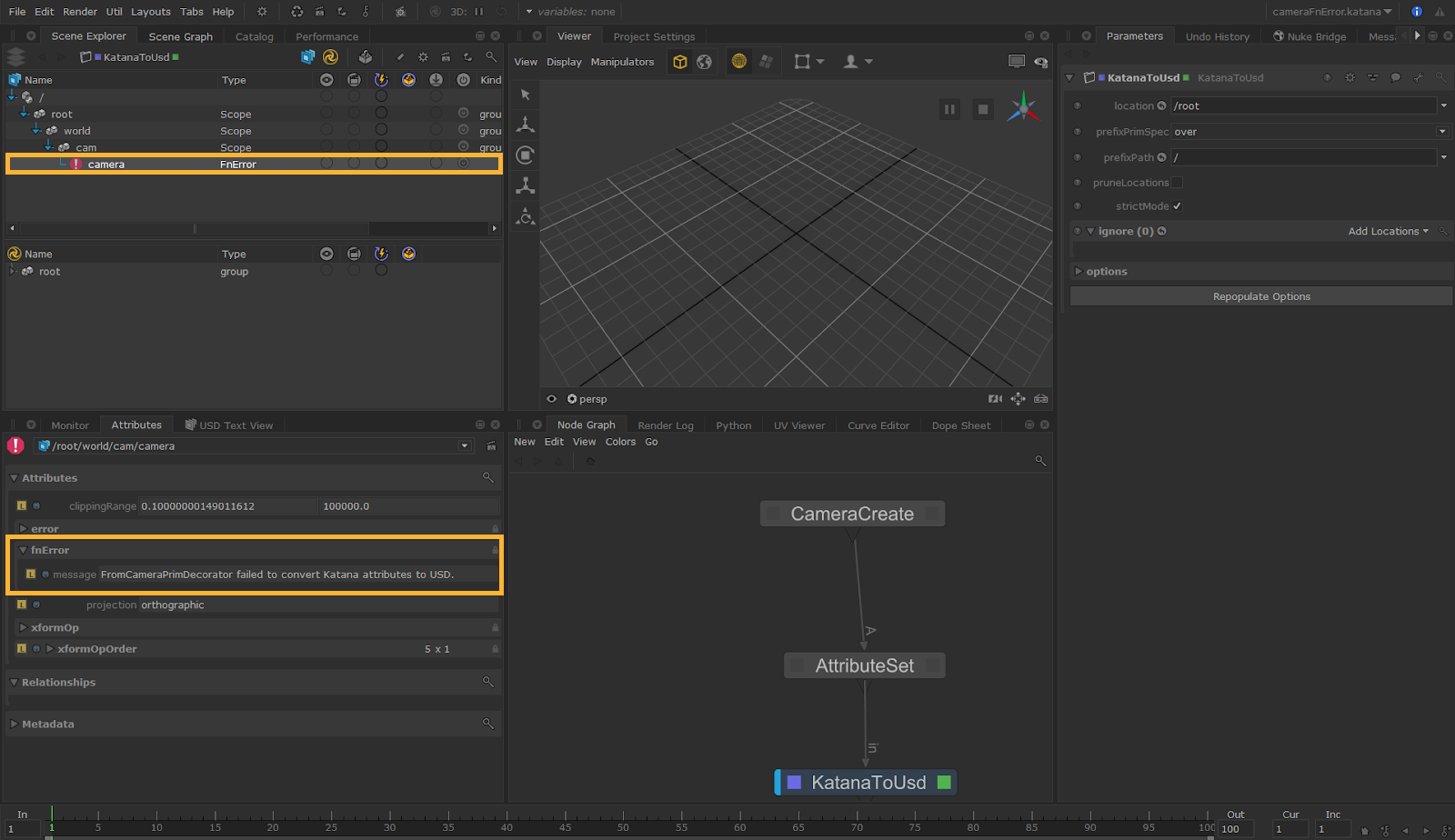This screenshot has height=840, width=1455.
Task: Activate the rotate manipulator tool
Action: 526,155
